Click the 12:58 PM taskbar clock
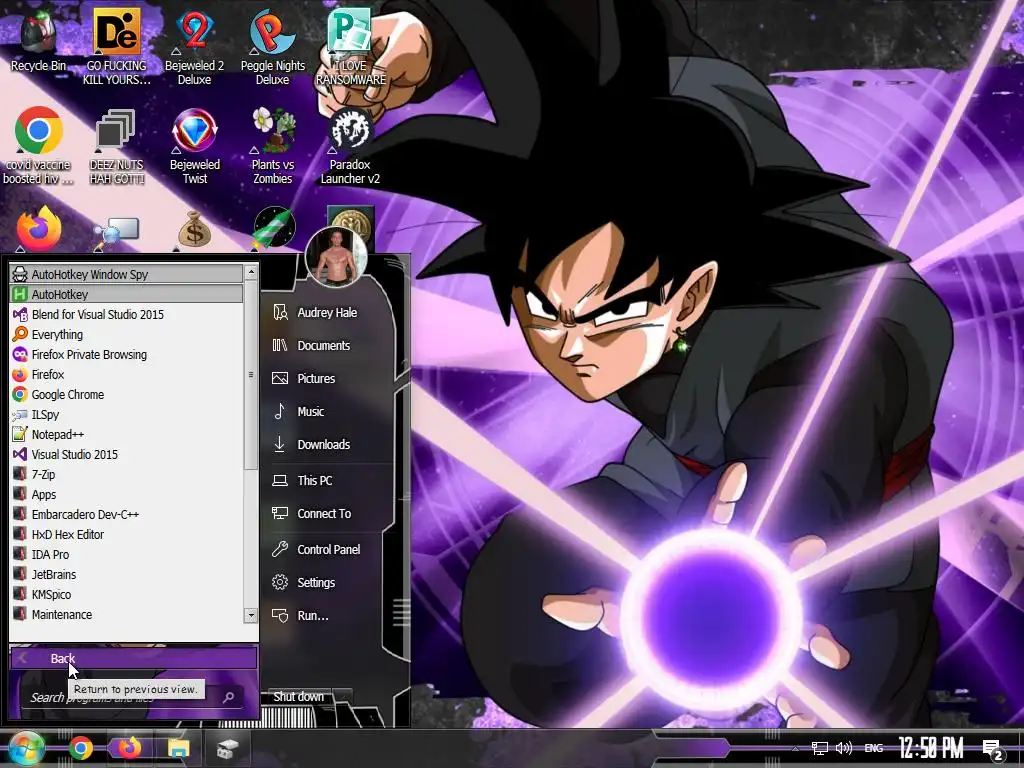The width and height of the screenshot is (1024, 768). coord(931,748)
